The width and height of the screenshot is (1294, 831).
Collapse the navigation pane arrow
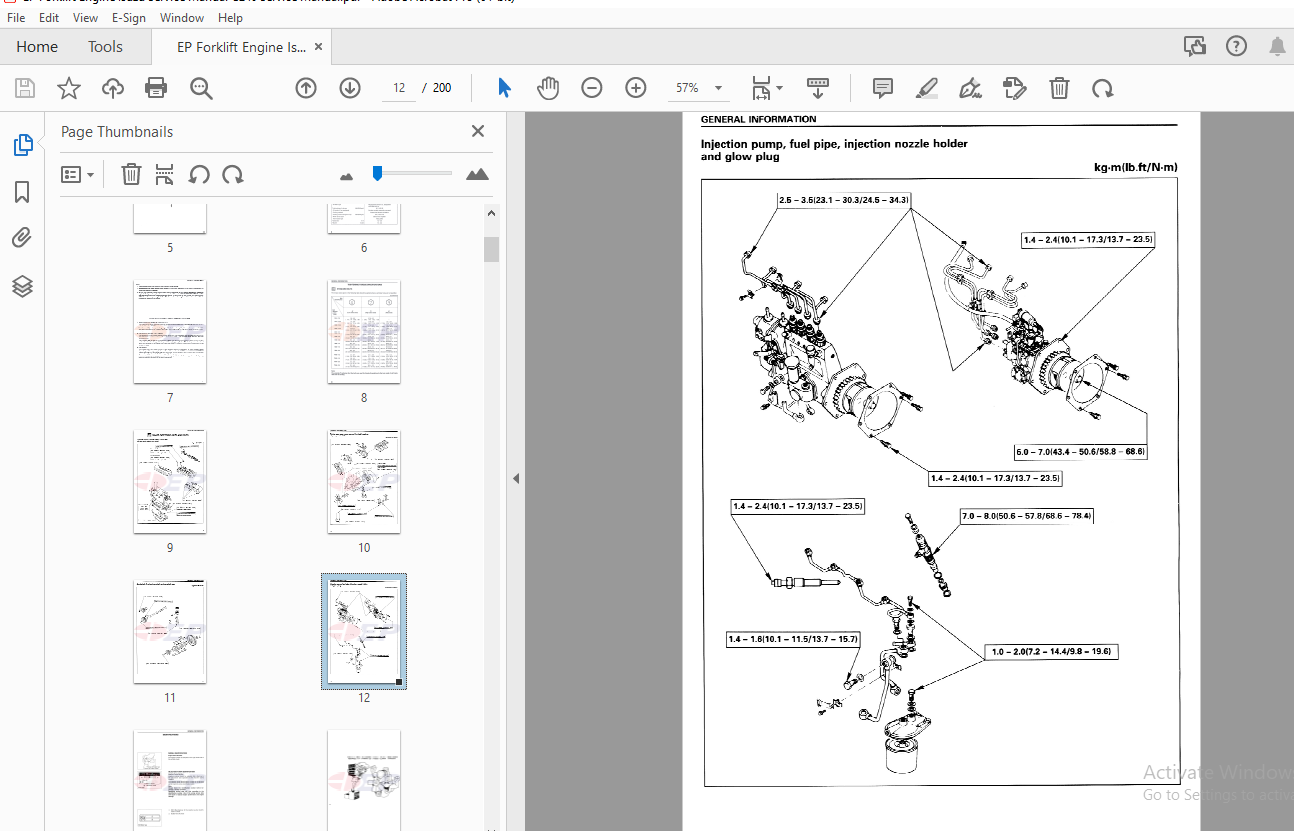[x=516, y=479]
